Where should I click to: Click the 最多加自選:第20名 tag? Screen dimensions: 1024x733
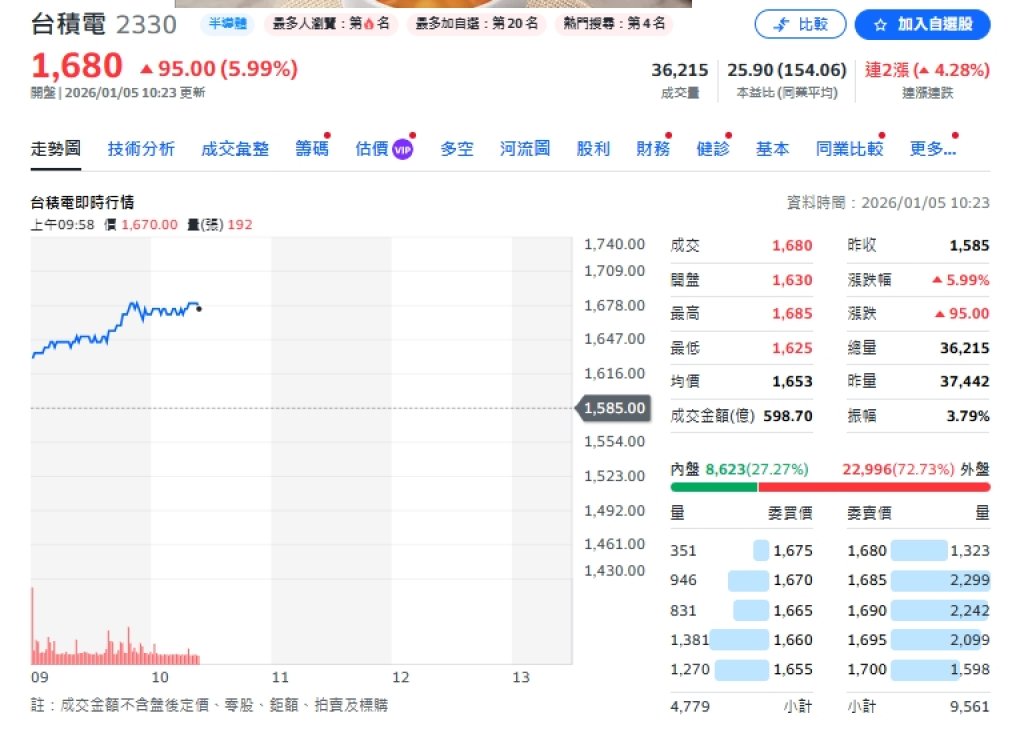click(476, 24)
